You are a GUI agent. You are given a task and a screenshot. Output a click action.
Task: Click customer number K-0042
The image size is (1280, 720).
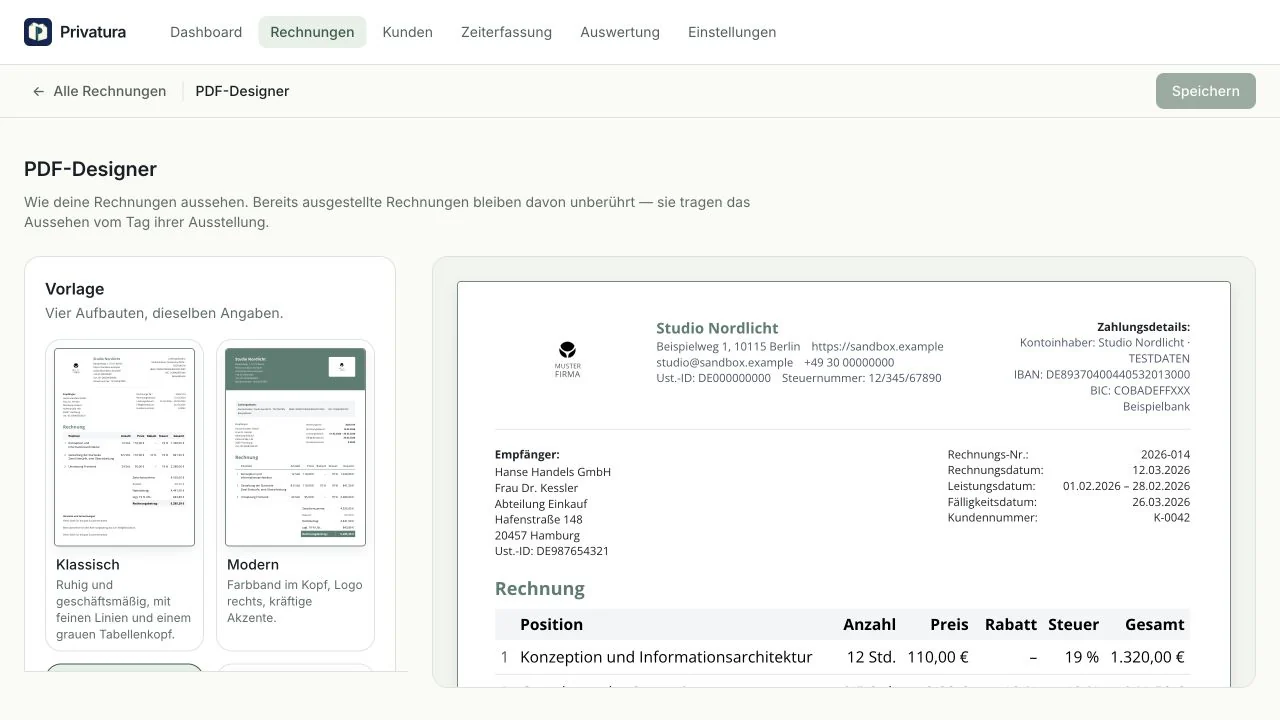coord(1172,519)
